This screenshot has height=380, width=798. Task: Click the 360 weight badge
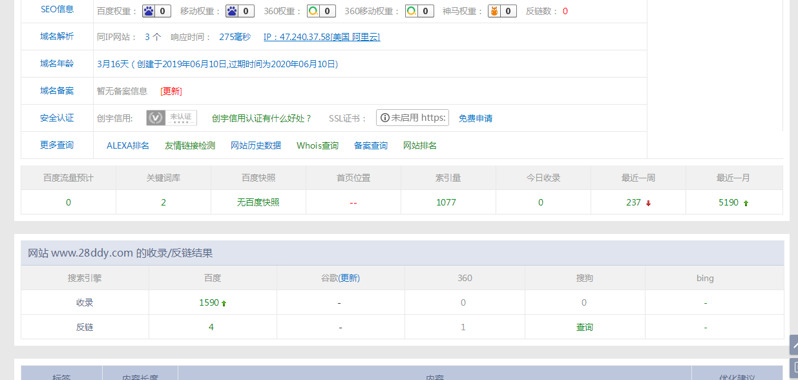(x=321, y=11)
